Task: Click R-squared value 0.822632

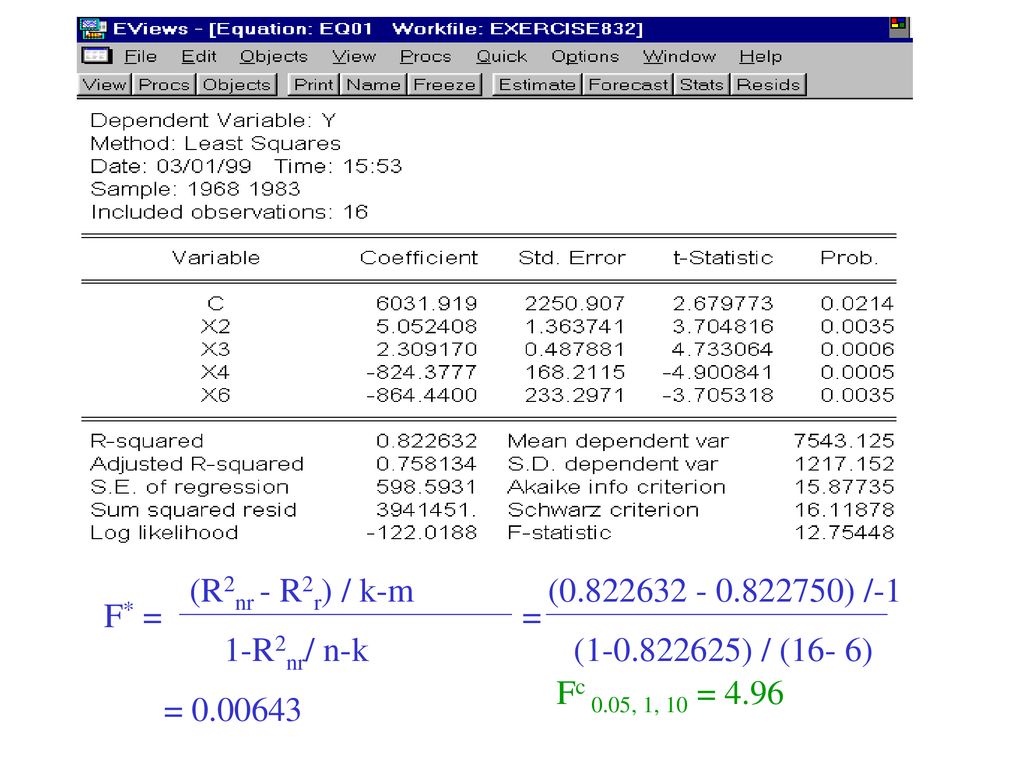Action: (426, 441)
